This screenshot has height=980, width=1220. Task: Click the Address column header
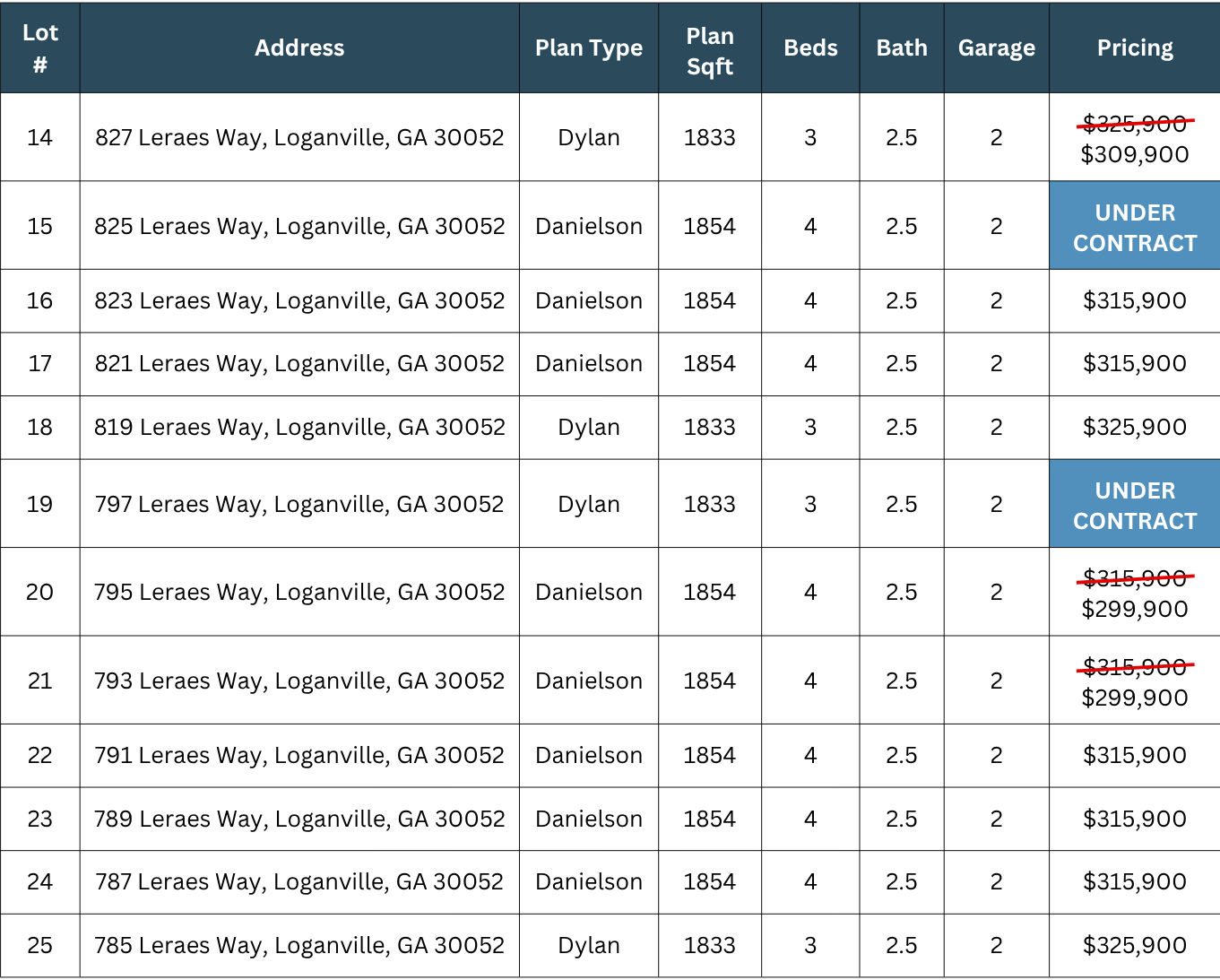299,48
